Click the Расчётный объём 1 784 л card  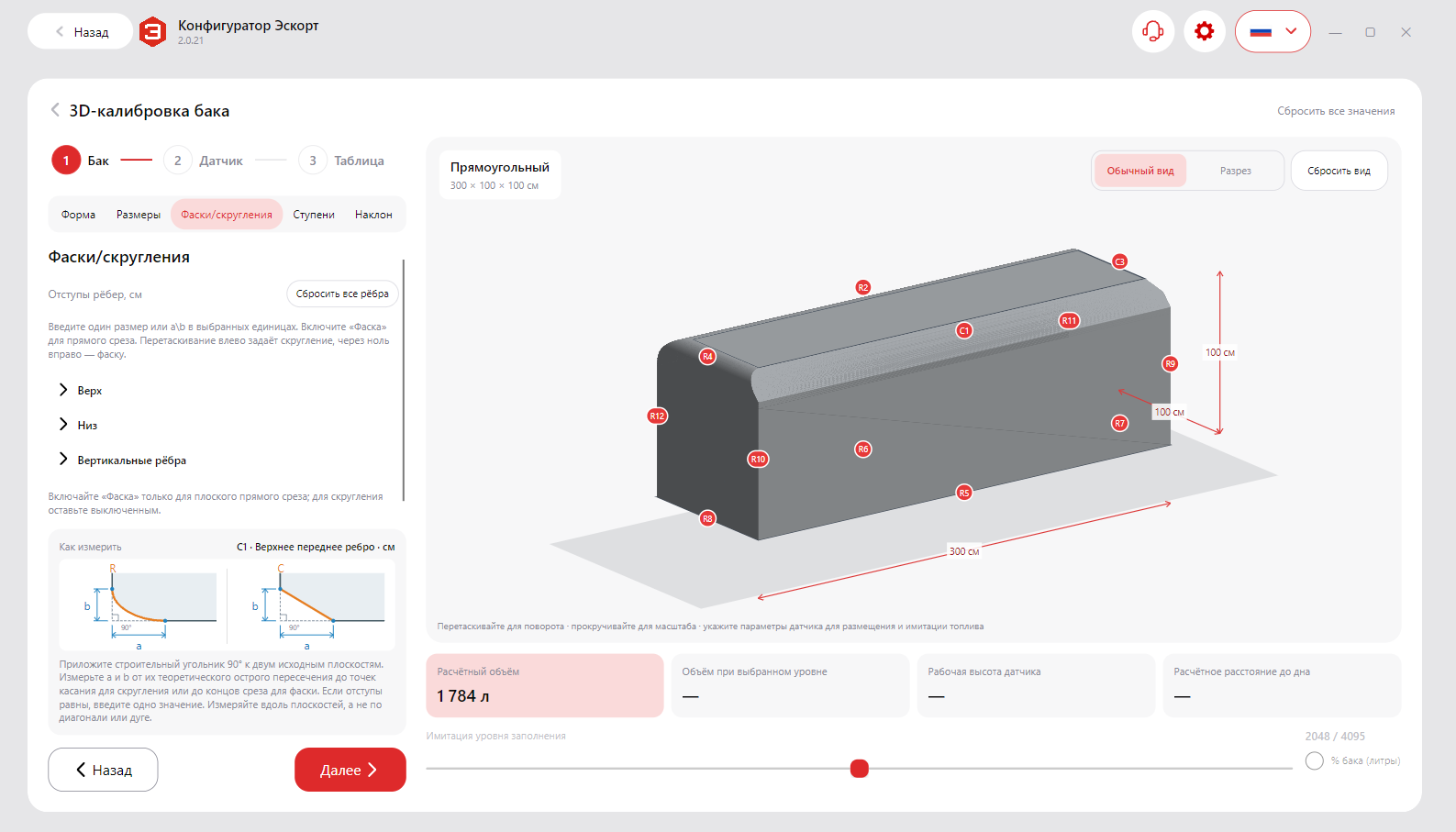pyautogui.click(x=544, y=685)
